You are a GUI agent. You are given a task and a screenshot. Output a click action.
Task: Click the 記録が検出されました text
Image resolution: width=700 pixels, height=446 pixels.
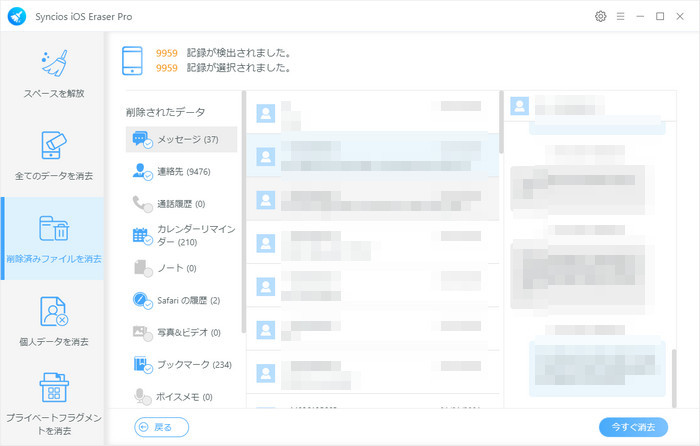coord(239,53)
